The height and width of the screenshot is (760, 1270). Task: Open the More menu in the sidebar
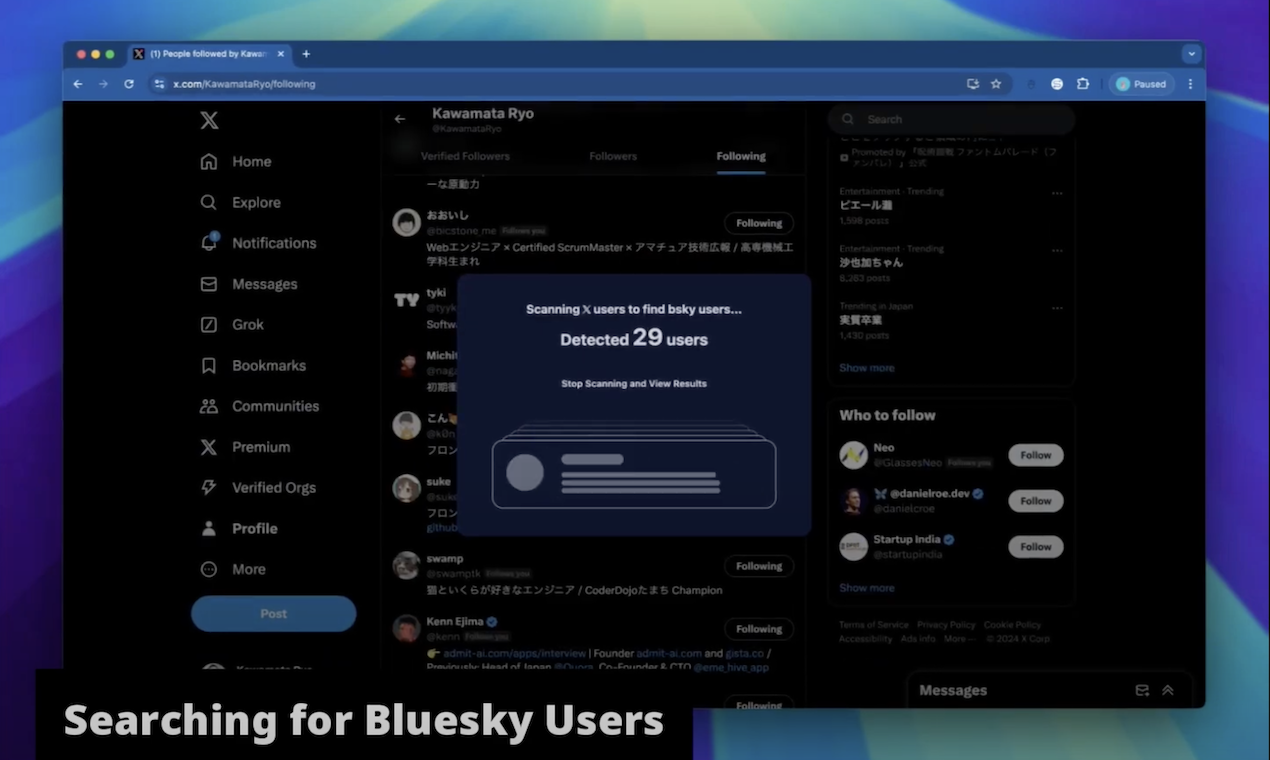pos(233,569)
